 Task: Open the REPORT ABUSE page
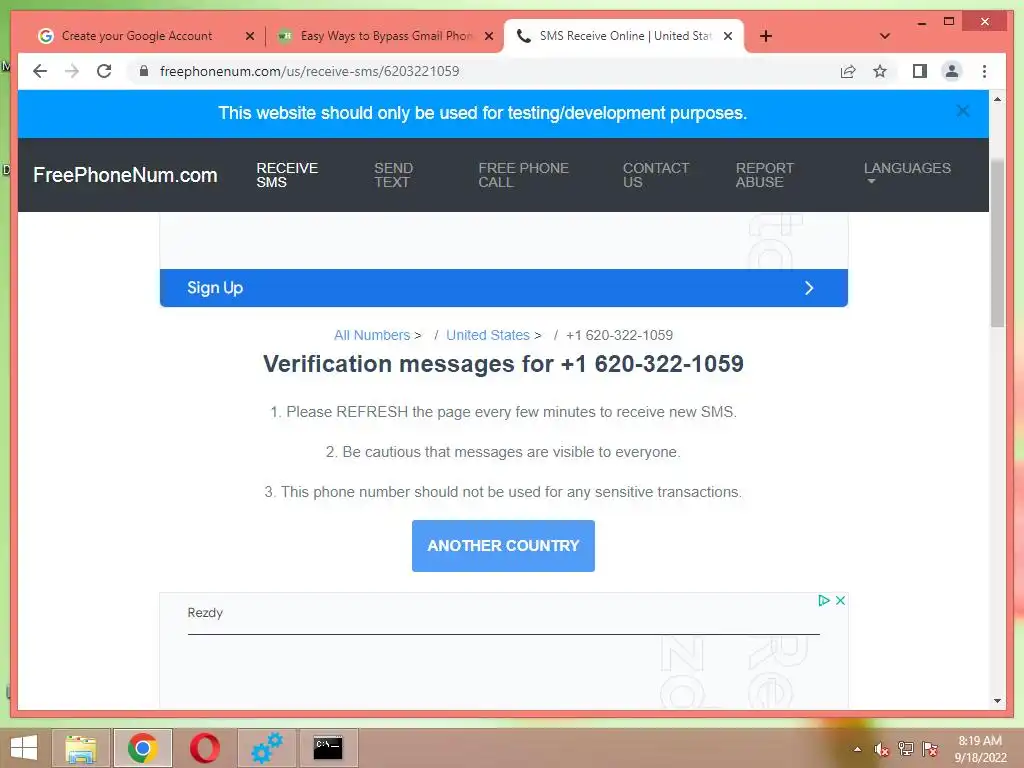(764, 175)
